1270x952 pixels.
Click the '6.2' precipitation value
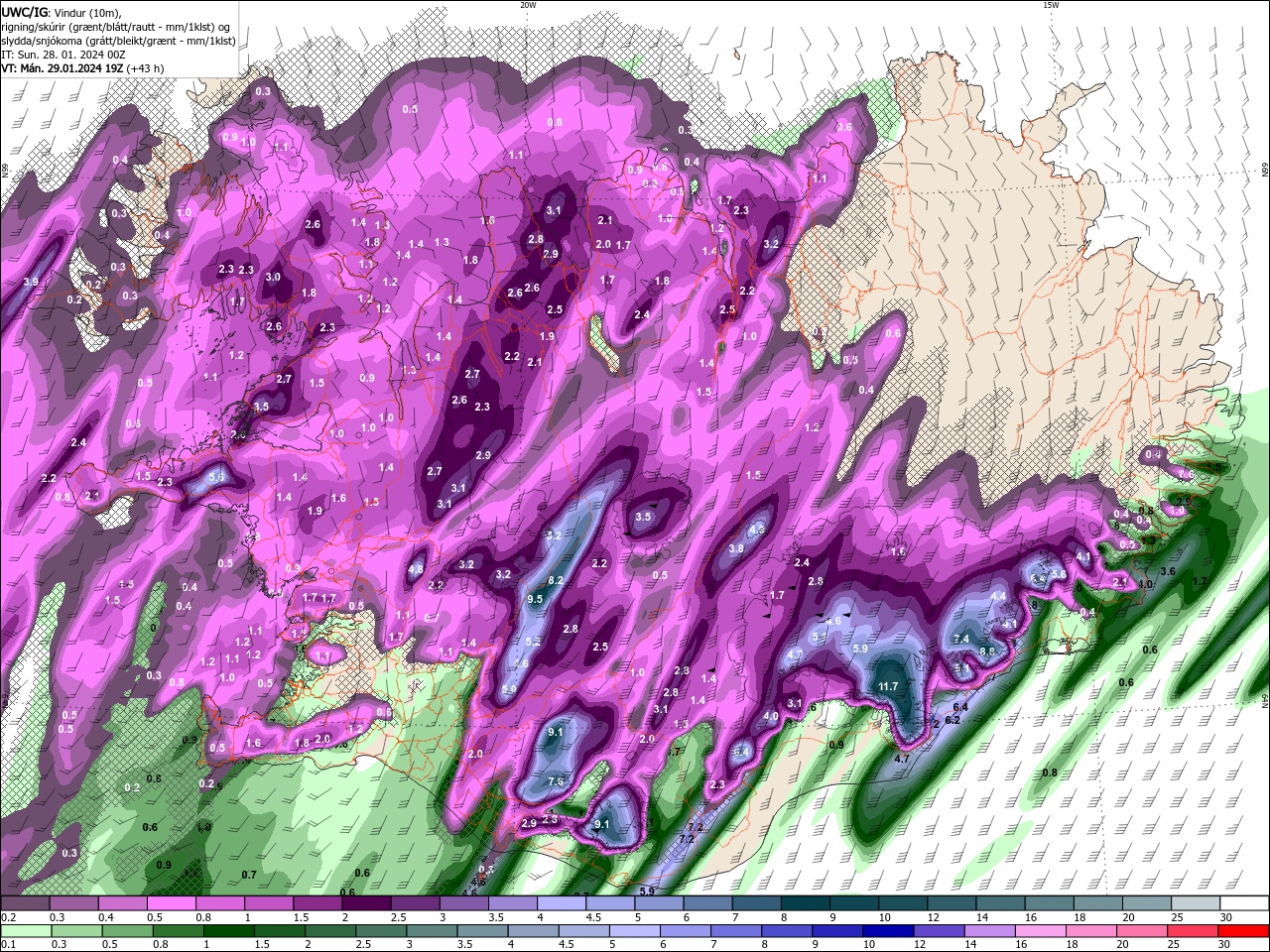click(x=952, y=720)
